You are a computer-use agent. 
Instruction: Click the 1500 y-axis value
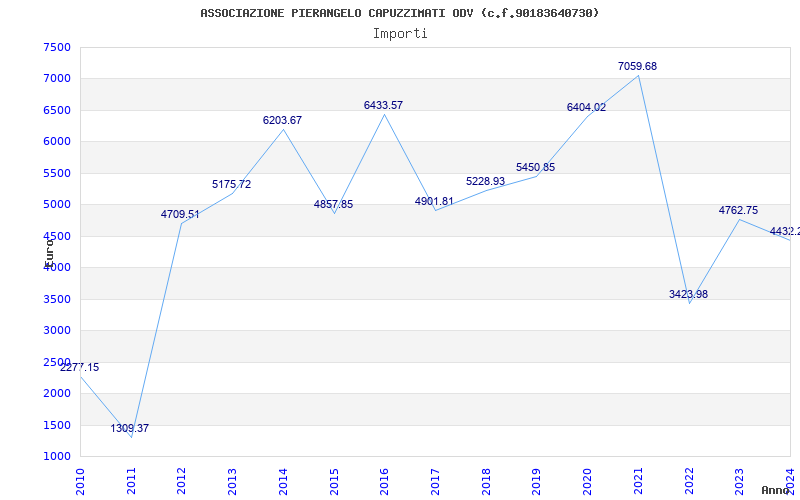click(57, 426)
